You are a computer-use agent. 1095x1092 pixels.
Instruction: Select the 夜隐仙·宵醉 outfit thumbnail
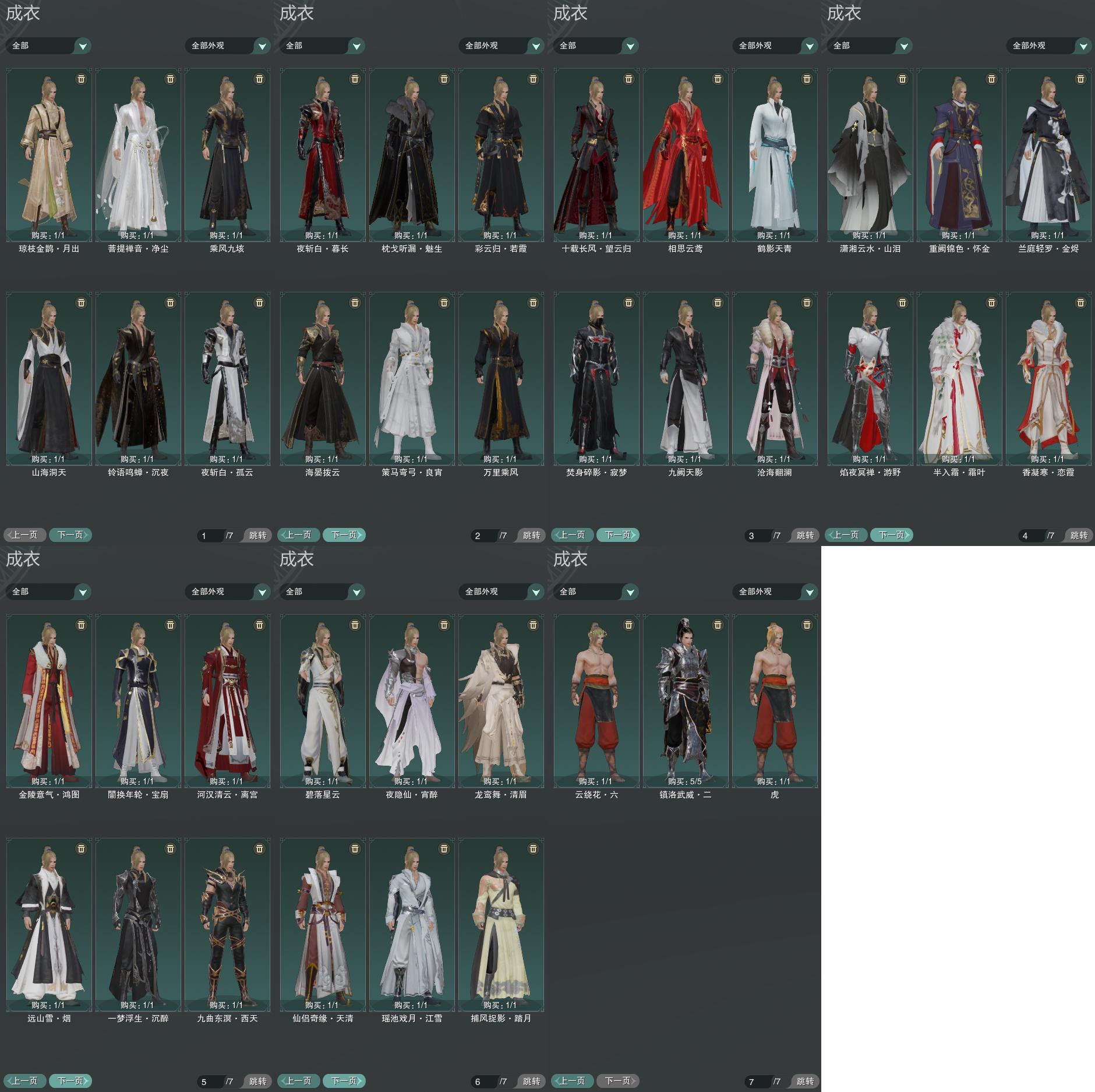pyautogui.click(x=412, y=700)
